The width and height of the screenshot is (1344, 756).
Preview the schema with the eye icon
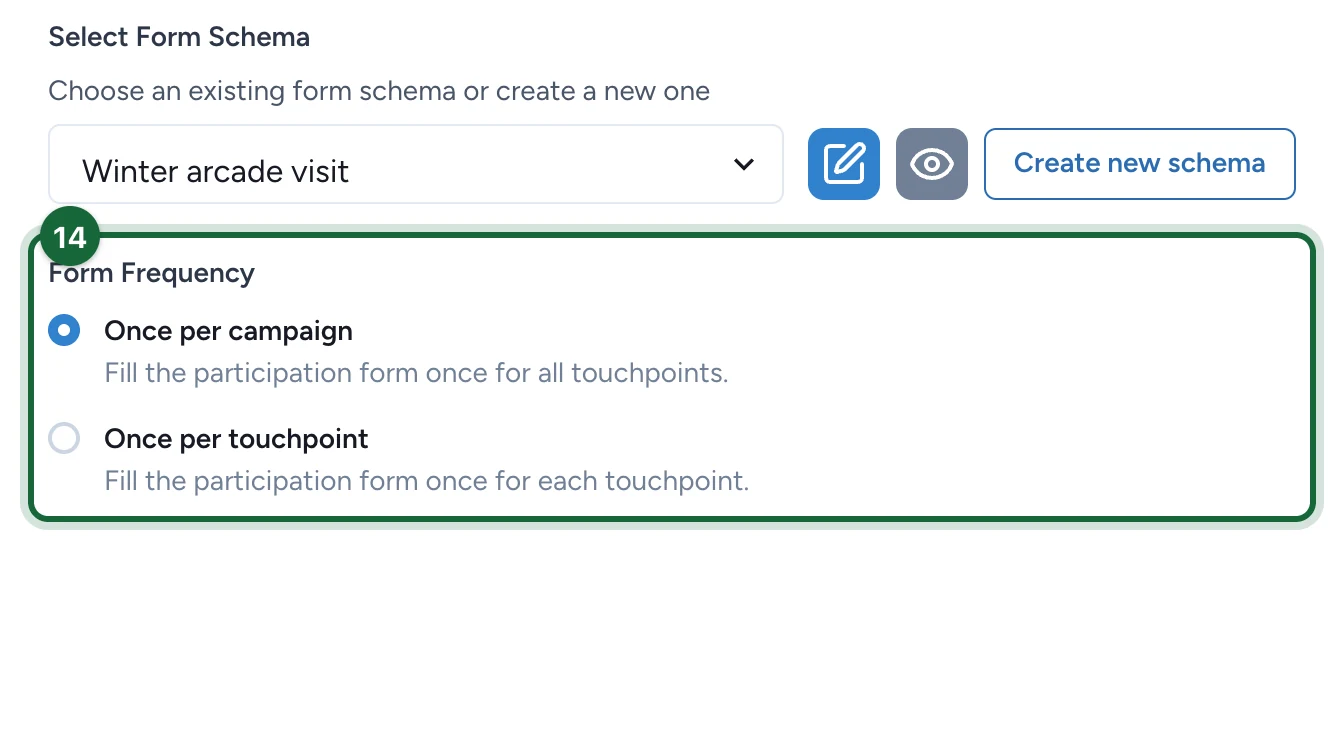tap(932, 164)
